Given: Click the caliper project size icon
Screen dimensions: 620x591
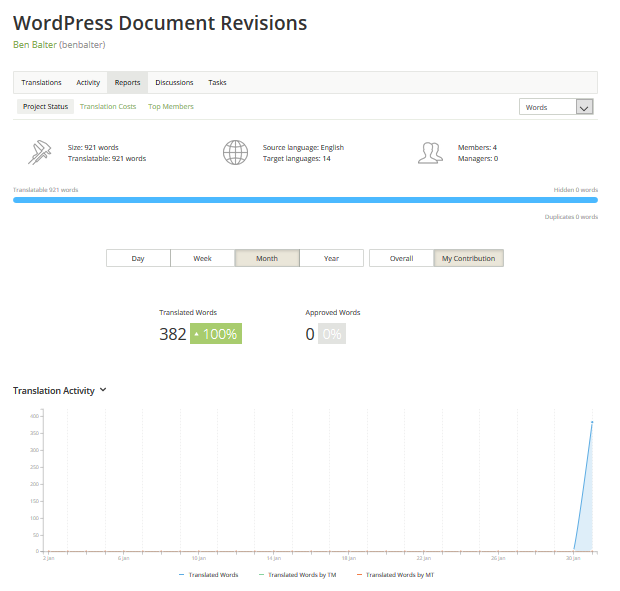Looking at the screenshot, I should 40,152.
